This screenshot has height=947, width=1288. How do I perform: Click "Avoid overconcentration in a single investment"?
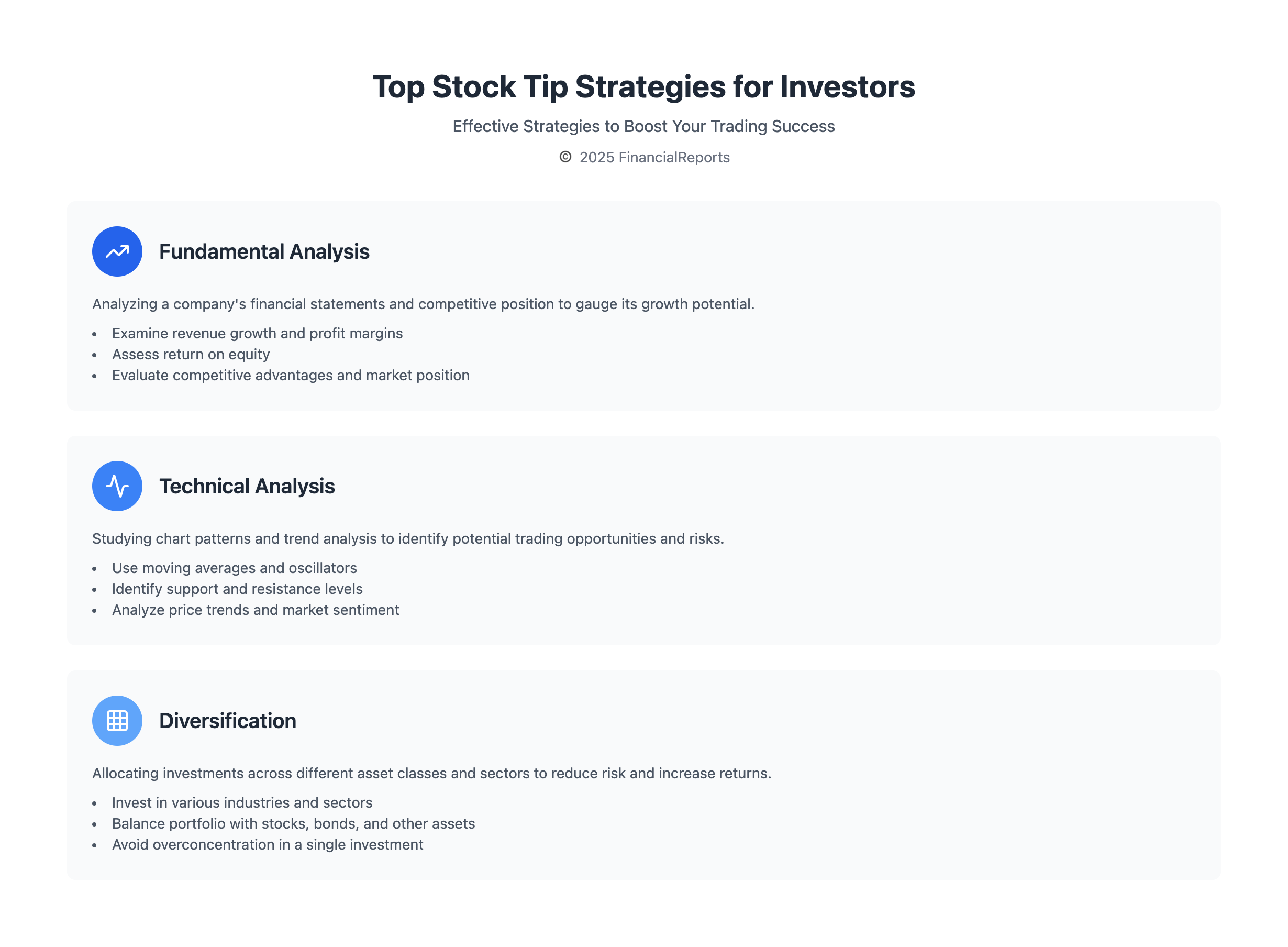click(x=268, y=844)
